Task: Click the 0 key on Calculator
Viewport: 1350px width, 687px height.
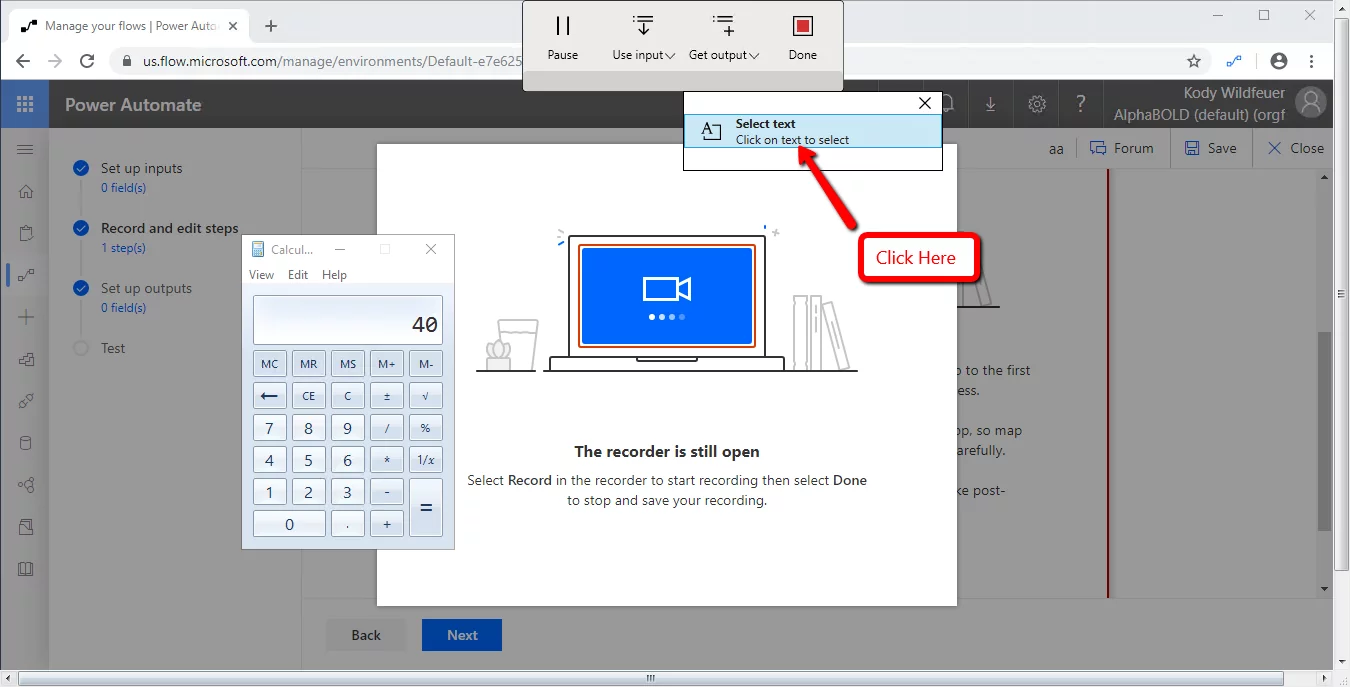Action: click(289, 524)
